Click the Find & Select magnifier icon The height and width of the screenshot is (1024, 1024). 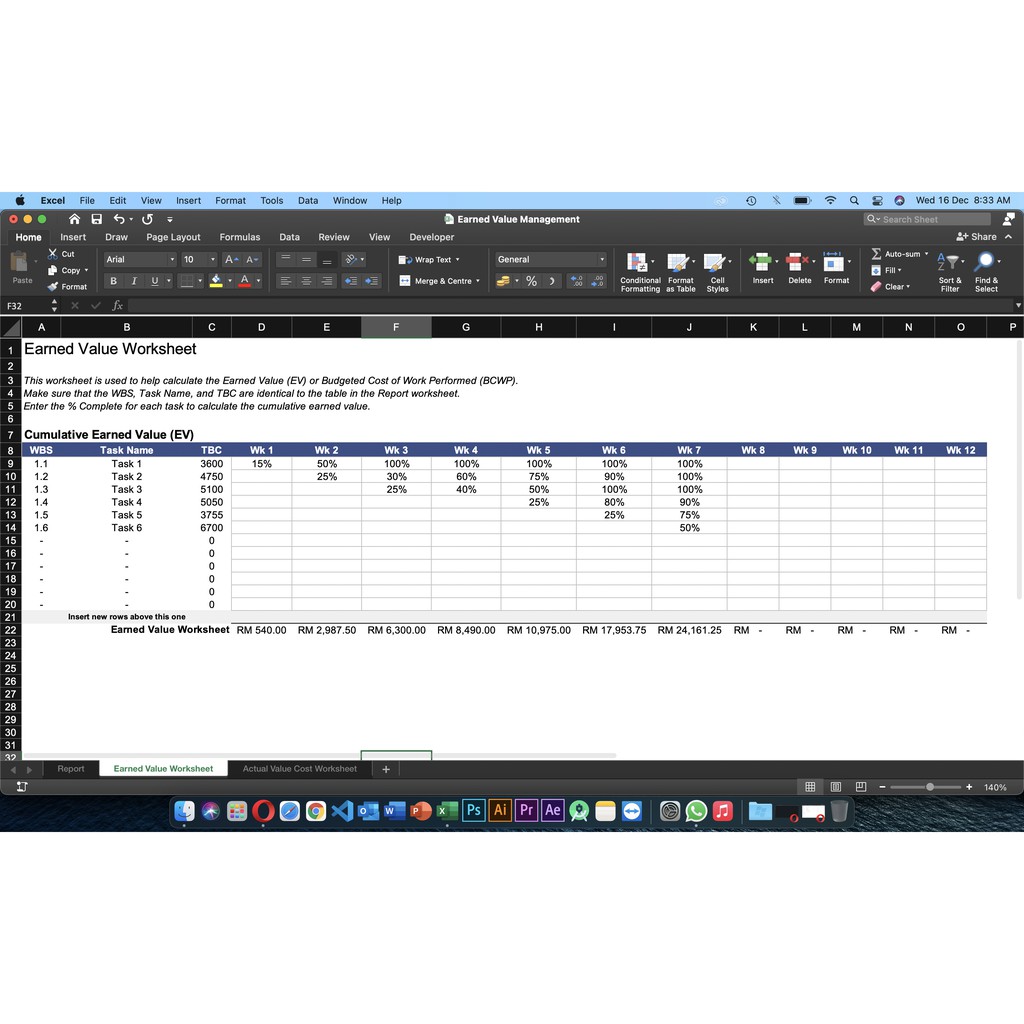[x=986, y=263]
